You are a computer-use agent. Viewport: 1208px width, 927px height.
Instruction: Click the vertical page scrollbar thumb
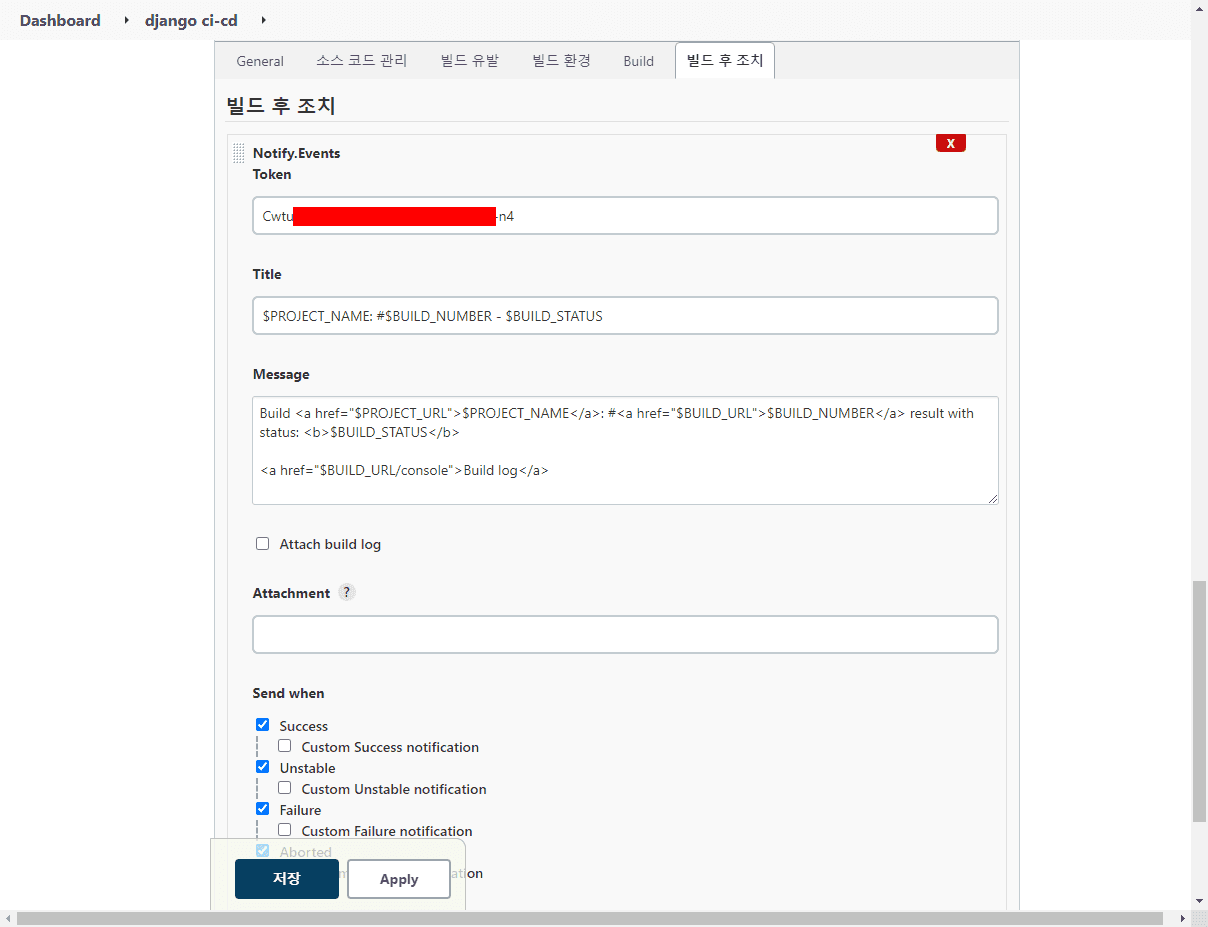coord(1199,700)
